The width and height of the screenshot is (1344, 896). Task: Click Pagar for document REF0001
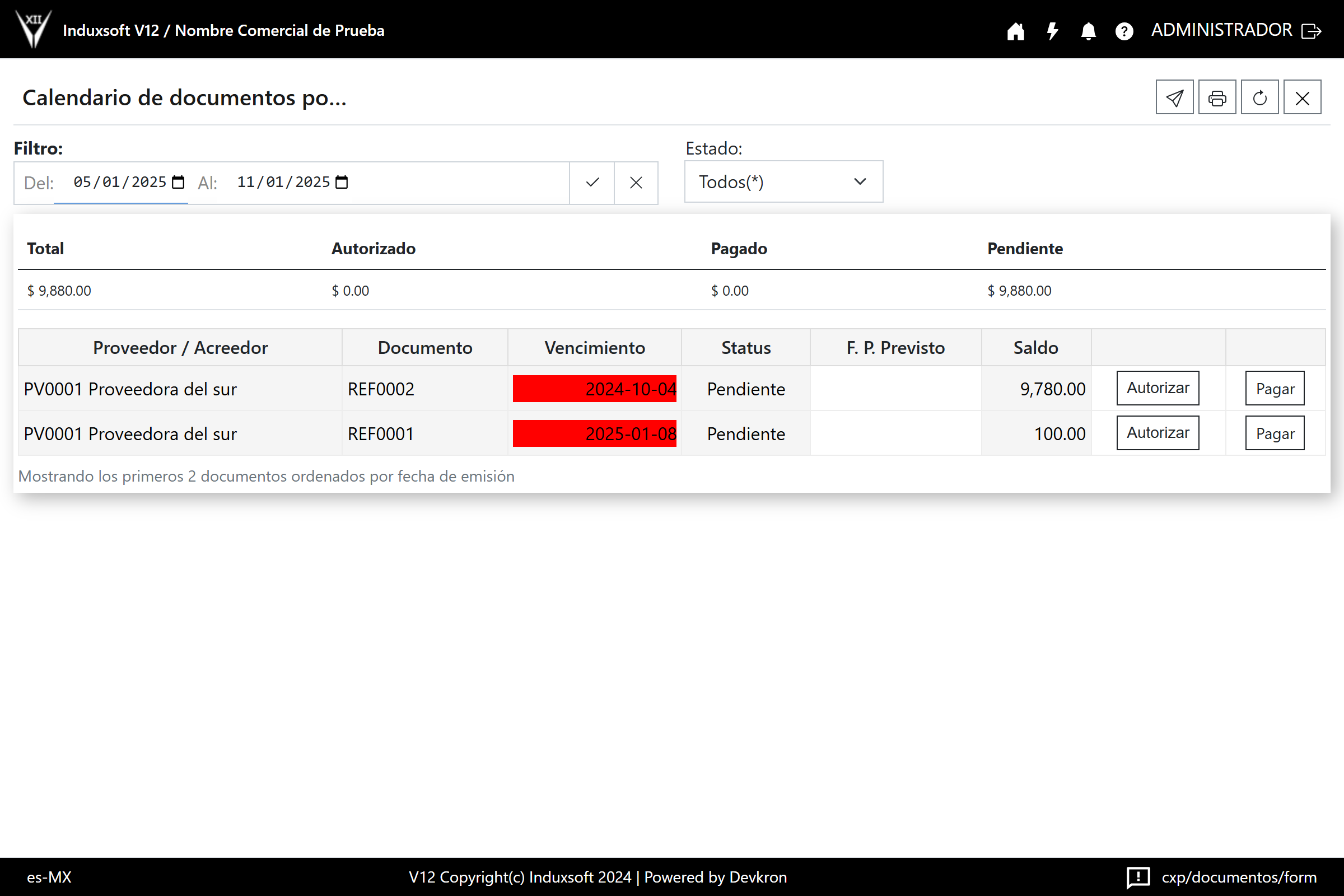click(x=1275, y=433)
